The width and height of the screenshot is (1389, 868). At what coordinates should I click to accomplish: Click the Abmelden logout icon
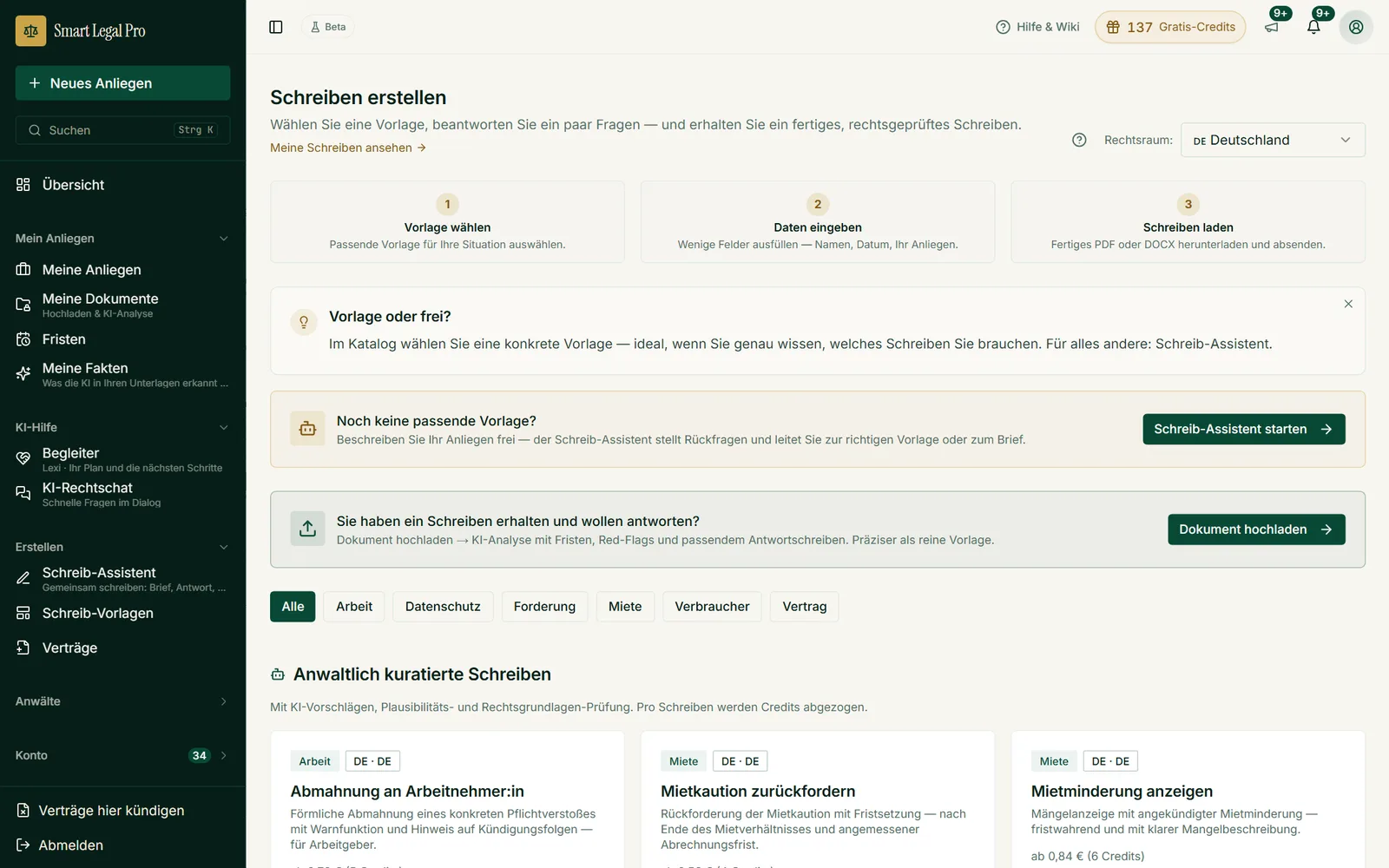pyautogui.click(x=23, y=845)
